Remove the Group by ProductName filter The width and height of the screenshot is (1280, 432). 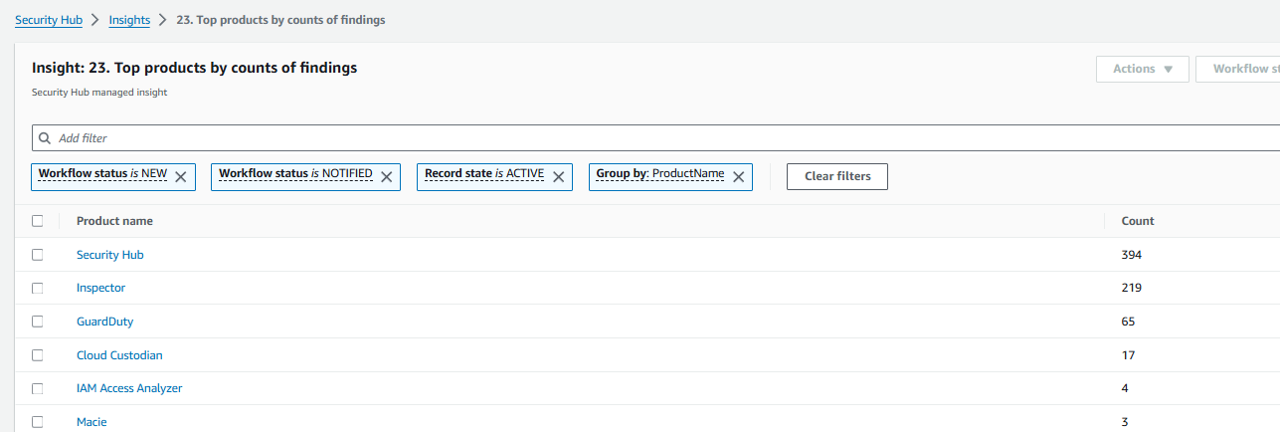point(738,177)
